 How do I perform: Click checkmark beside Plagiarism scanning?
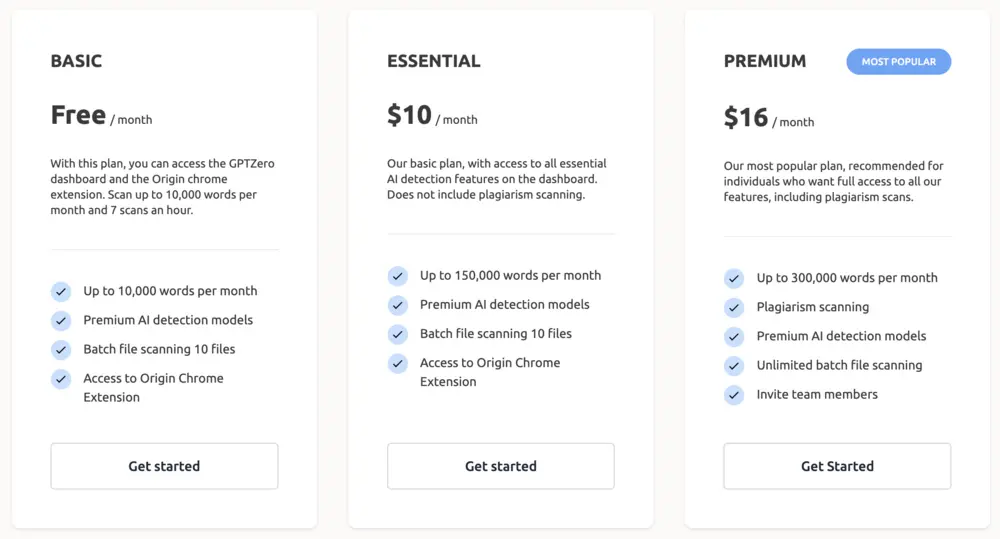click(x=734, y=308)
